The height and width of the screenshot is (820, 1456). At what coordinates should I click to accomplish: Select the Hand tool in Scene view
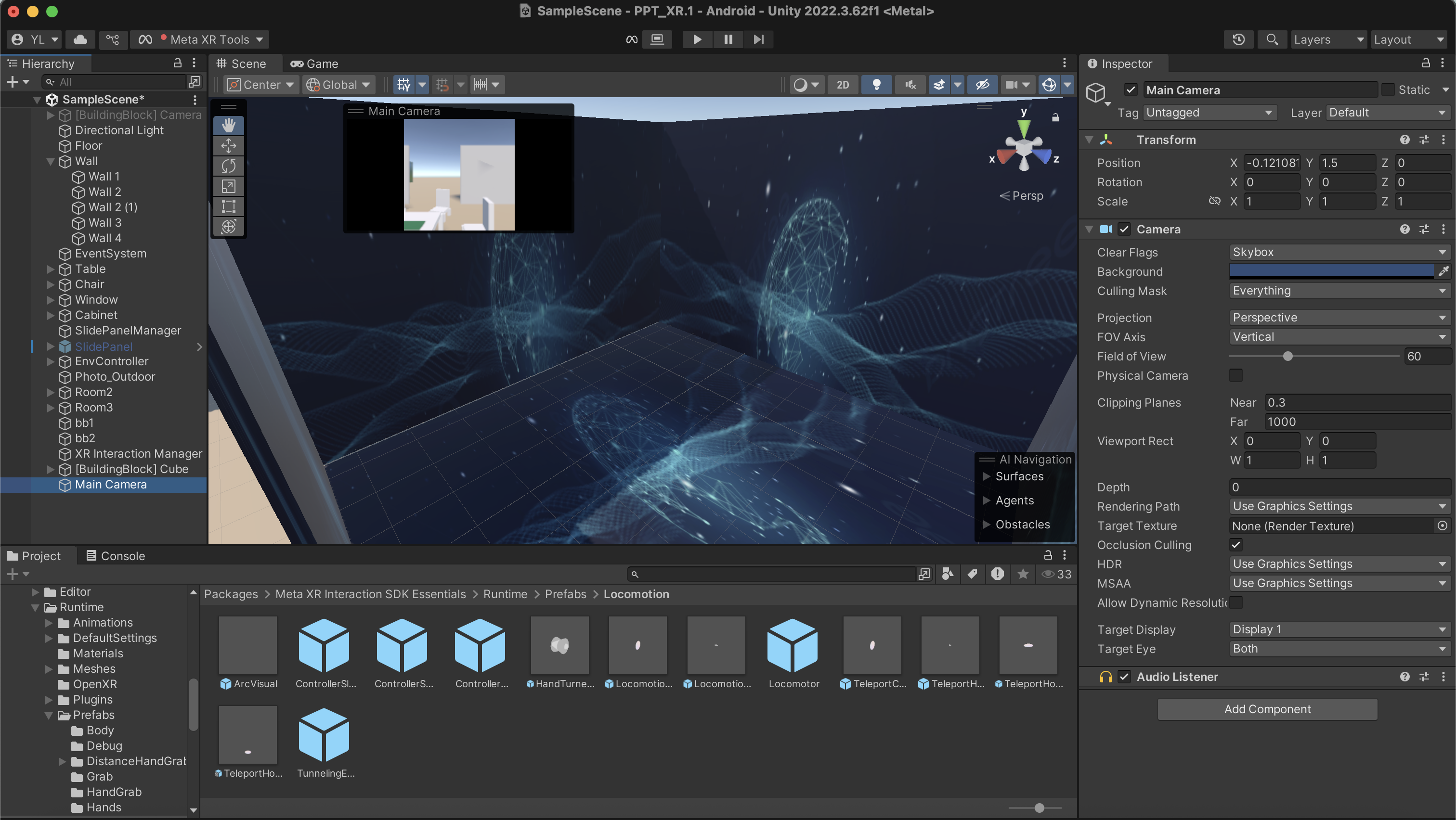click(228, 126)
